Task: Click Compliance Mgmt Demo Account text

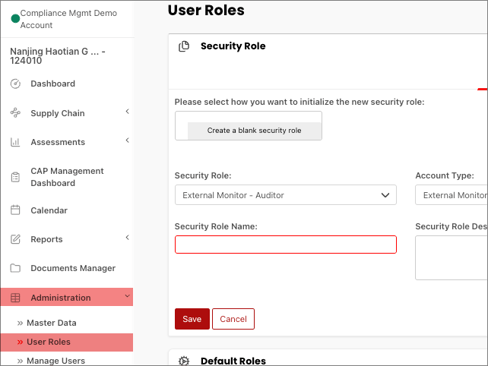Action: (69, 19)
